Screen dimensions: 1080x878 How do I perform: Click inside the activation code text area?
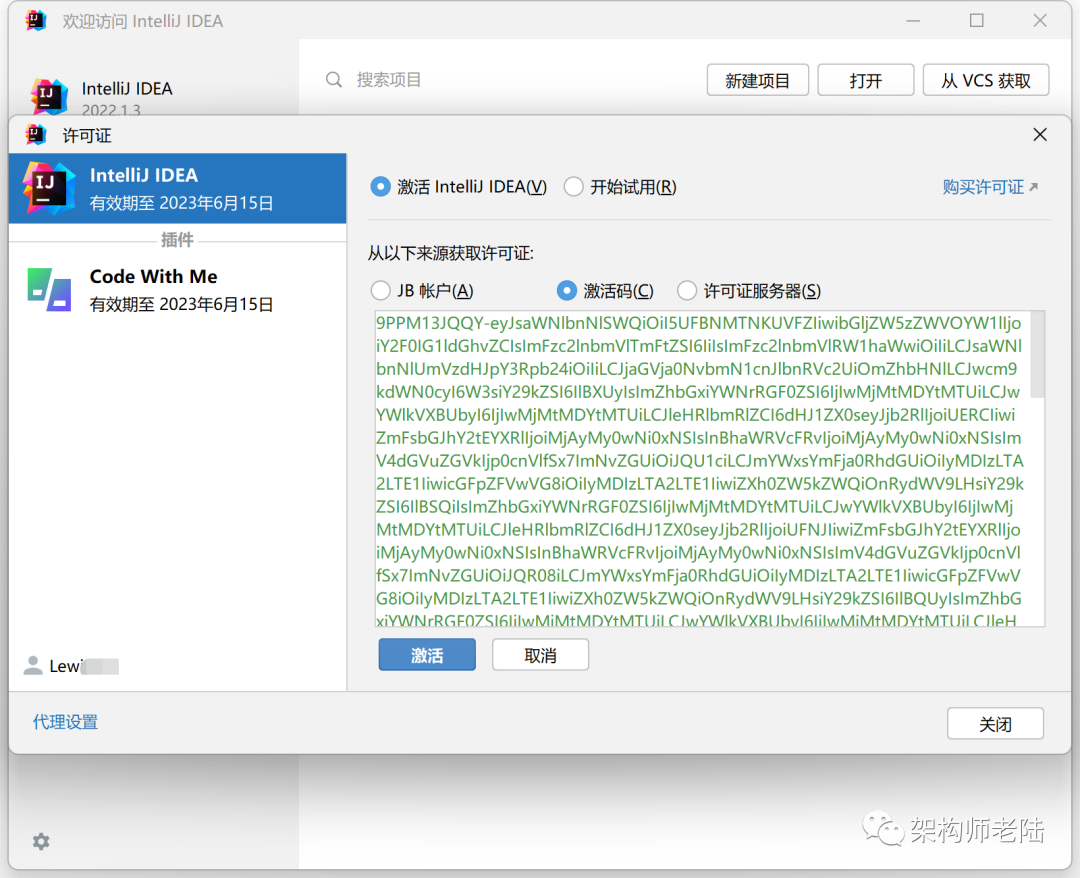(703, 468)
